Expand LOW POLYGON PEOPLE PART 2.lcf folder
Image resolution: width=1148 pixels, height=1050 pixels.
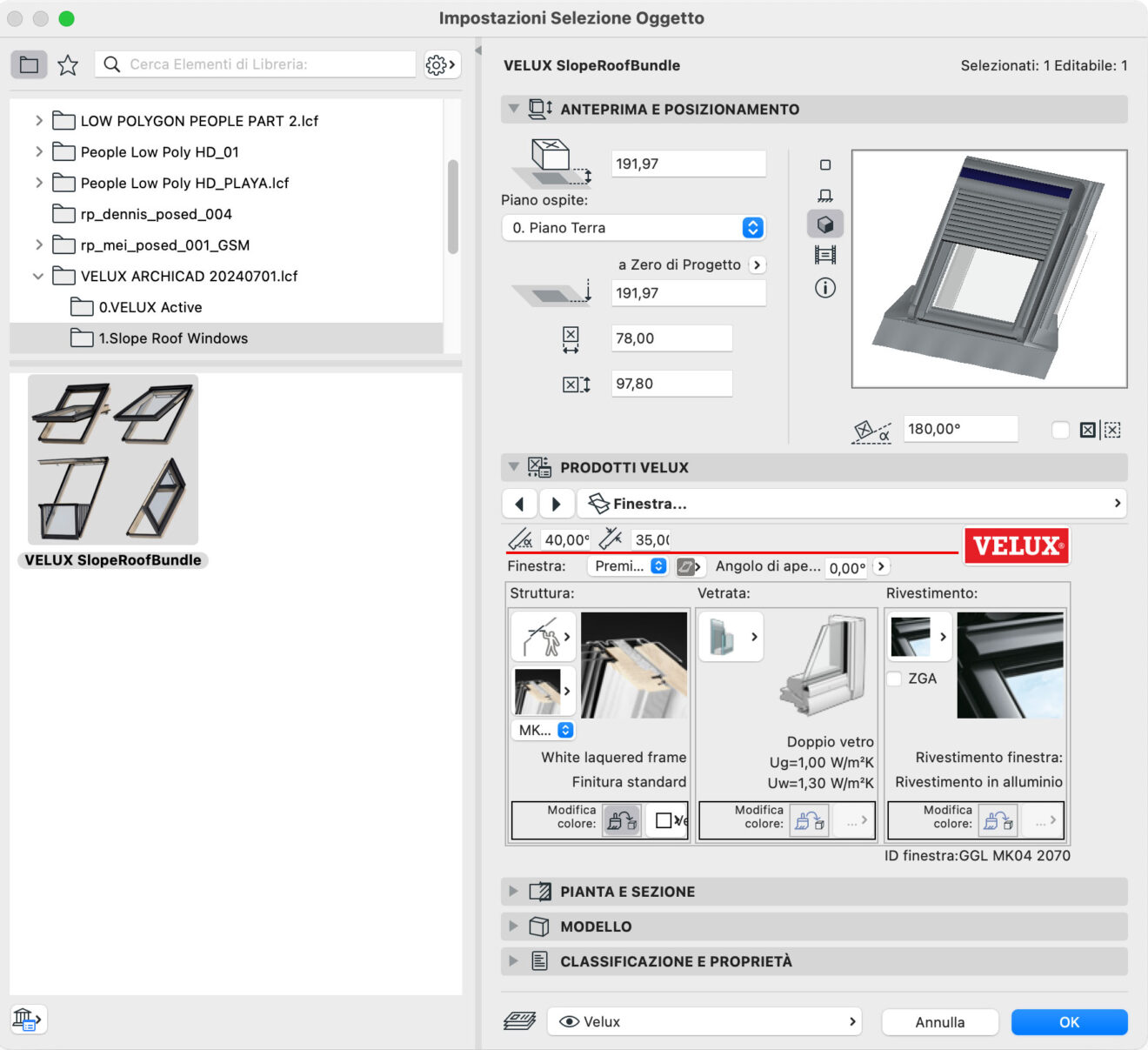pos(38,121)
